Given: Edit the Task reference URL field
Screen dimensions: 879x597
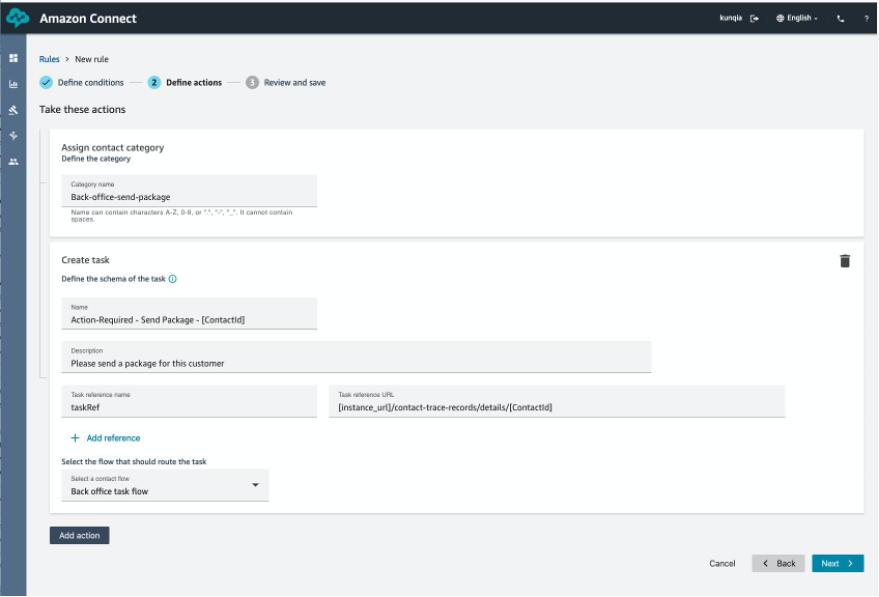Looking at the screenshot, I should point(557,401).
